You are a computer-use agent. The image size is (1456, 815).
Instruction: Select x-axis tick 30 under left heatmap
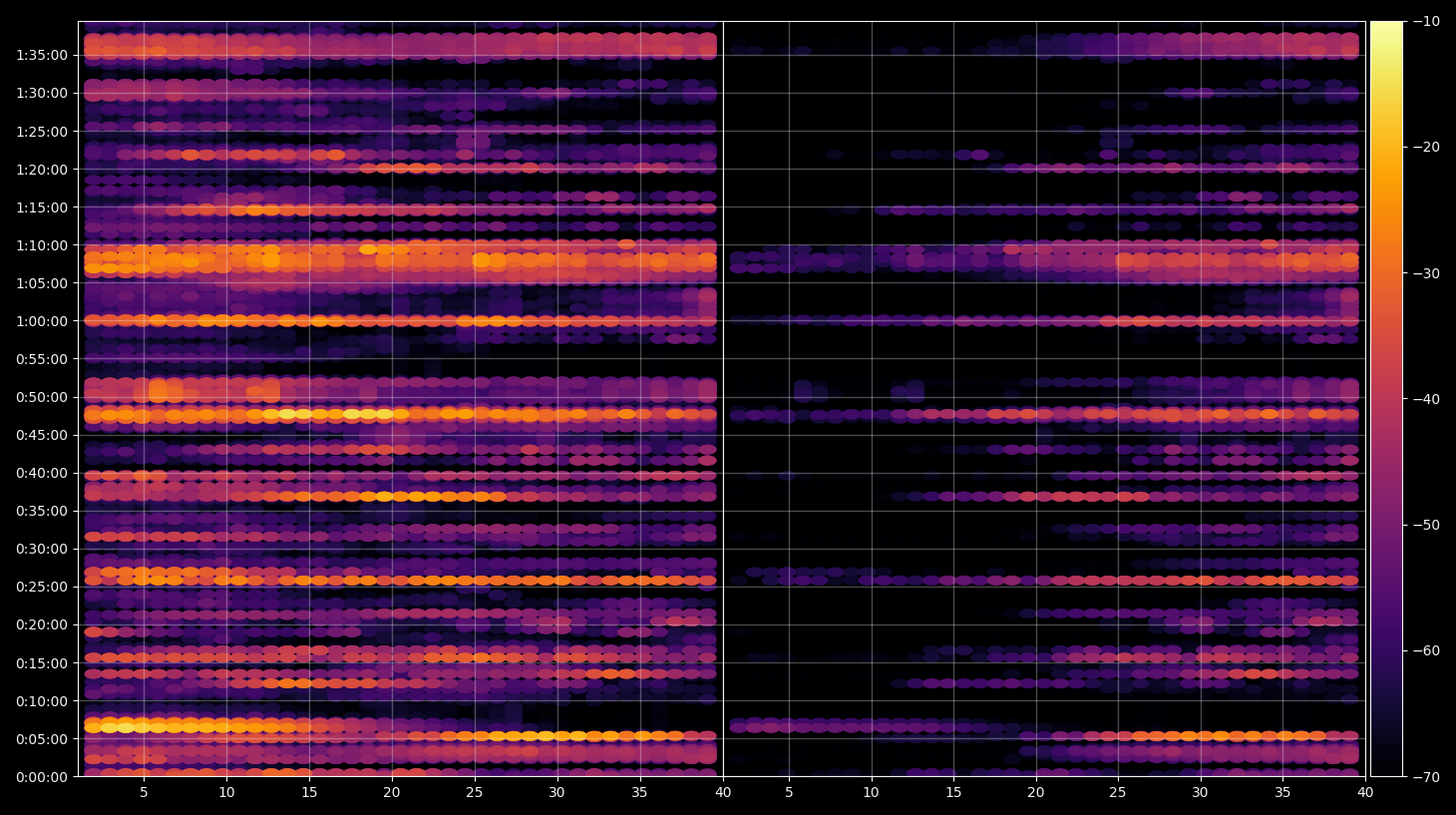pos(556,793)
